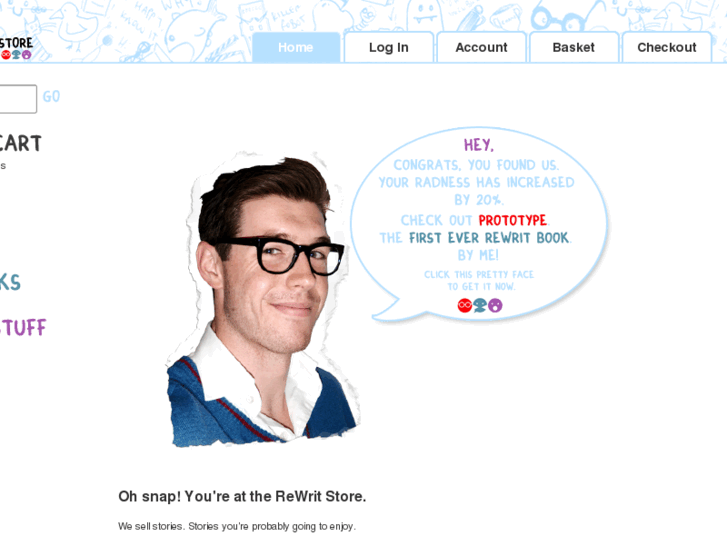Open the Account tab
Screen dimensions: 727x545
[481, 47]
